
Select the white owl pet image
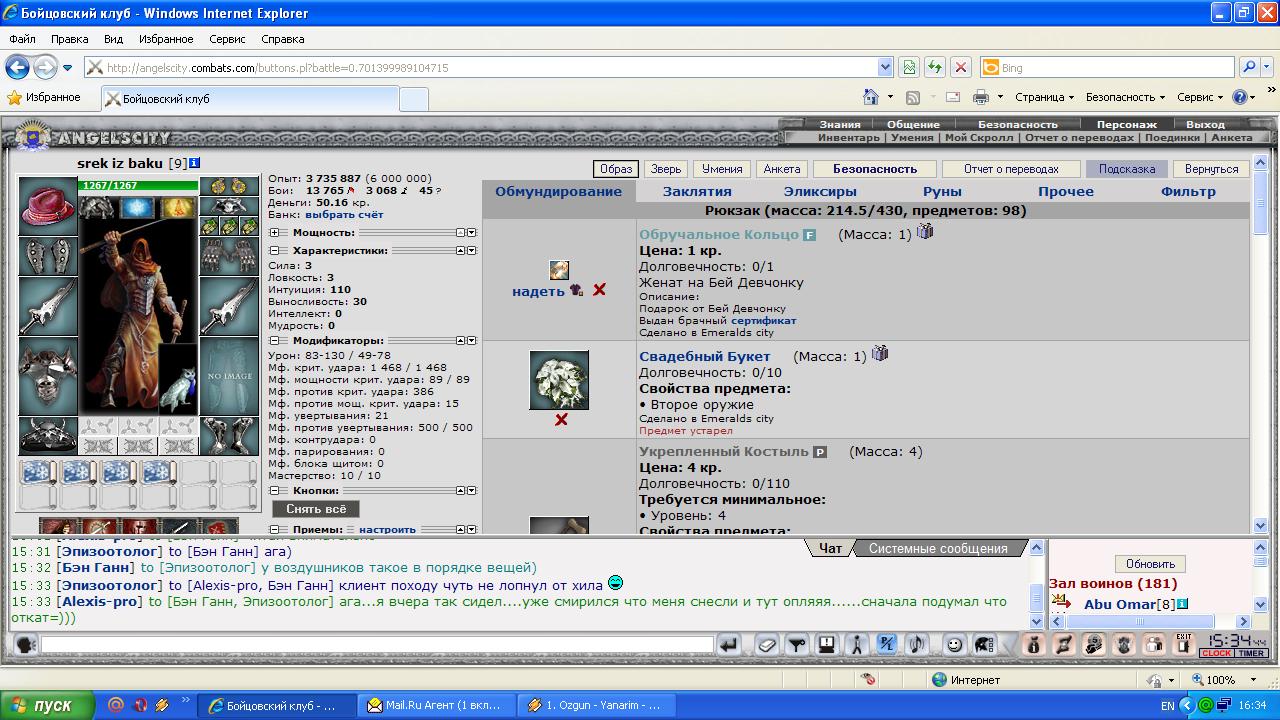[x=178, y=380]
